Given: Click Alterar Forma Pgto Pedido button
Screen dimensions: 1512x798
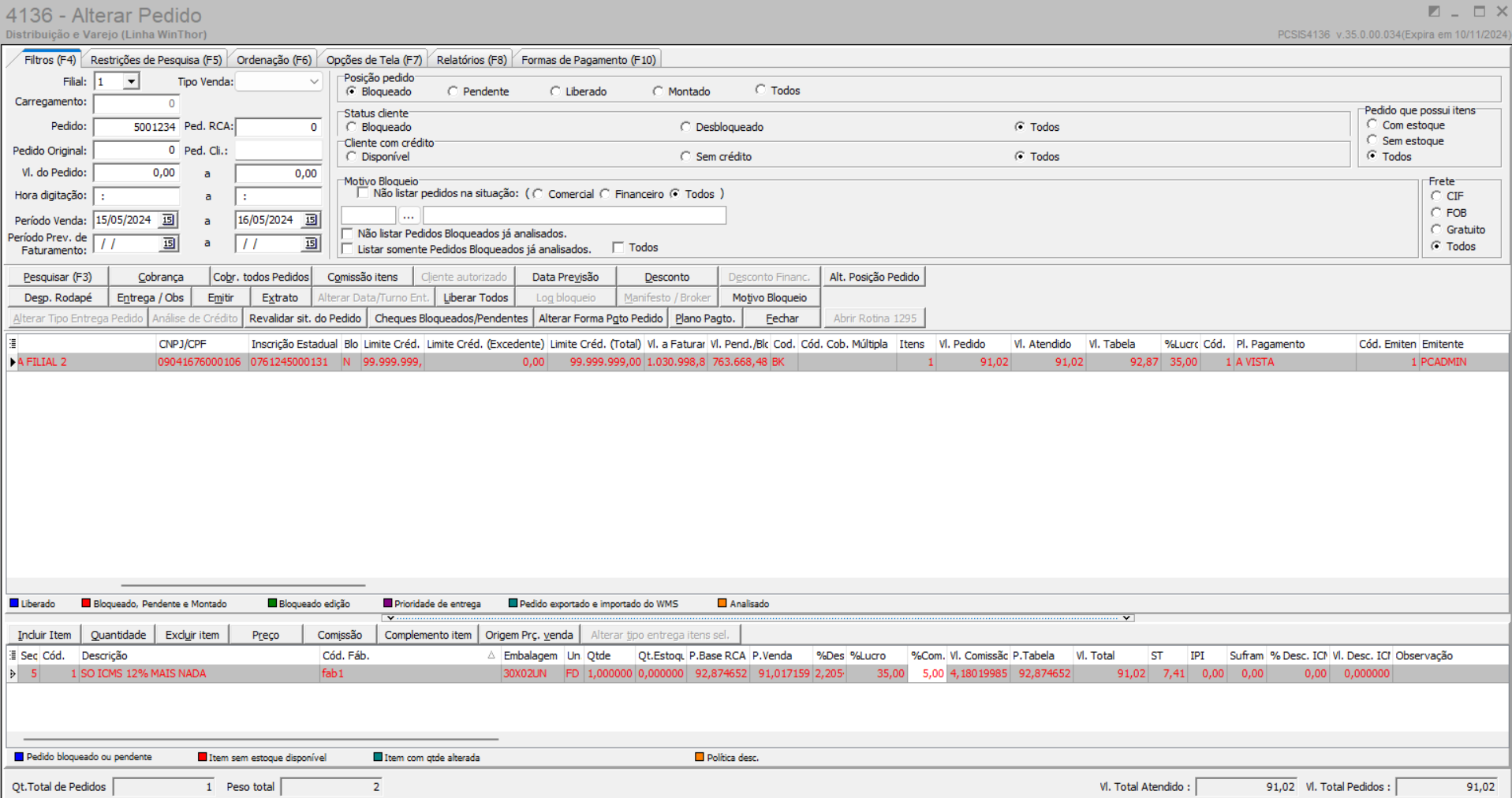Looking at the screenshot, I should (600, 318).
